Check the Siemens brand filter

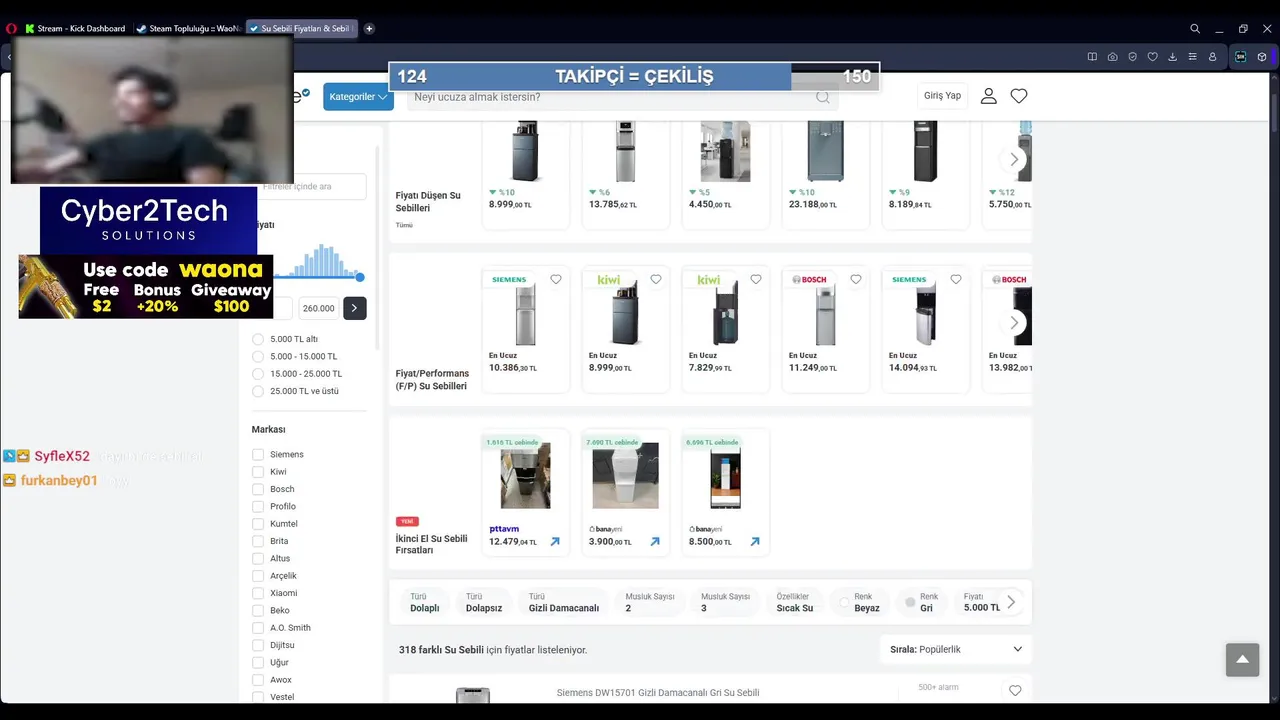pos(258,455)
